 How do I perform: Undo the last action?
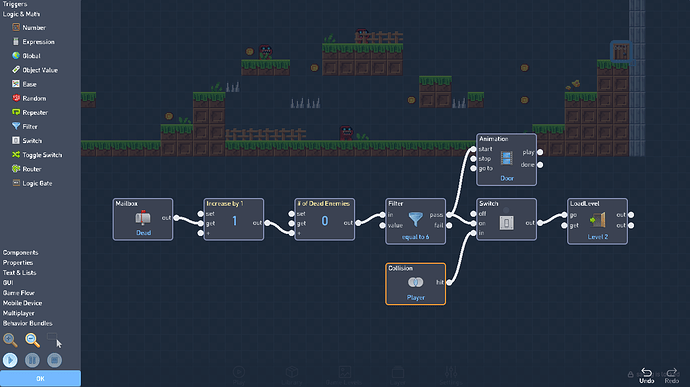click(x=646, y=376)
